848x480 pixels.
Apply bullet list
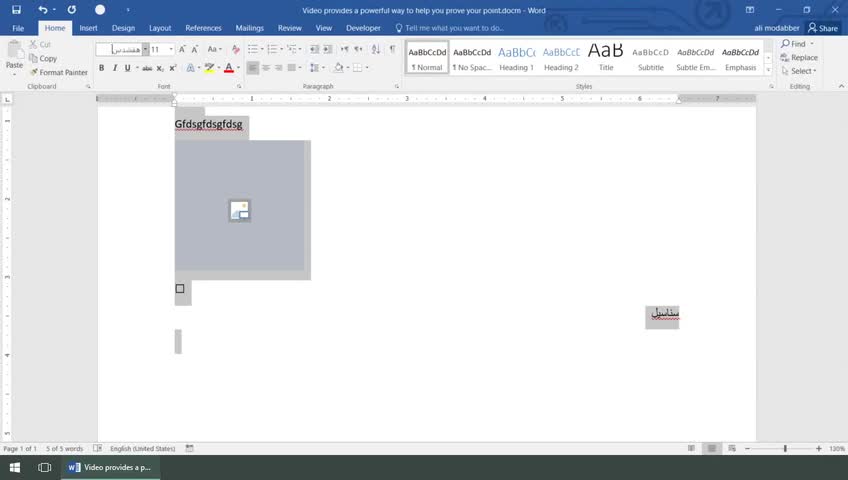coord(253,49)
